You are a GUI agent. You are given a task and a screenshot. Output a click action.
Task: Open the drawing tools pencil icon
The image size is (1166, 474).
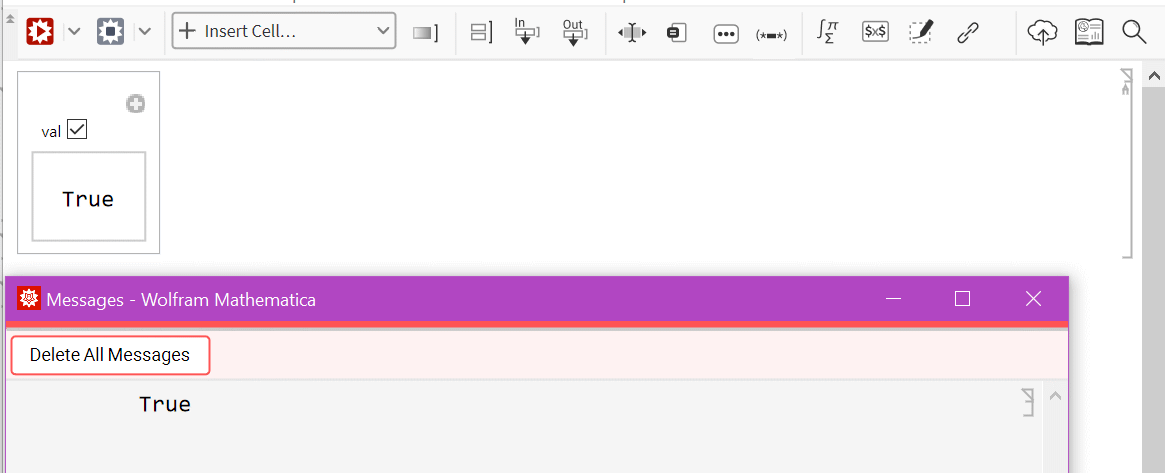(920, 31)
